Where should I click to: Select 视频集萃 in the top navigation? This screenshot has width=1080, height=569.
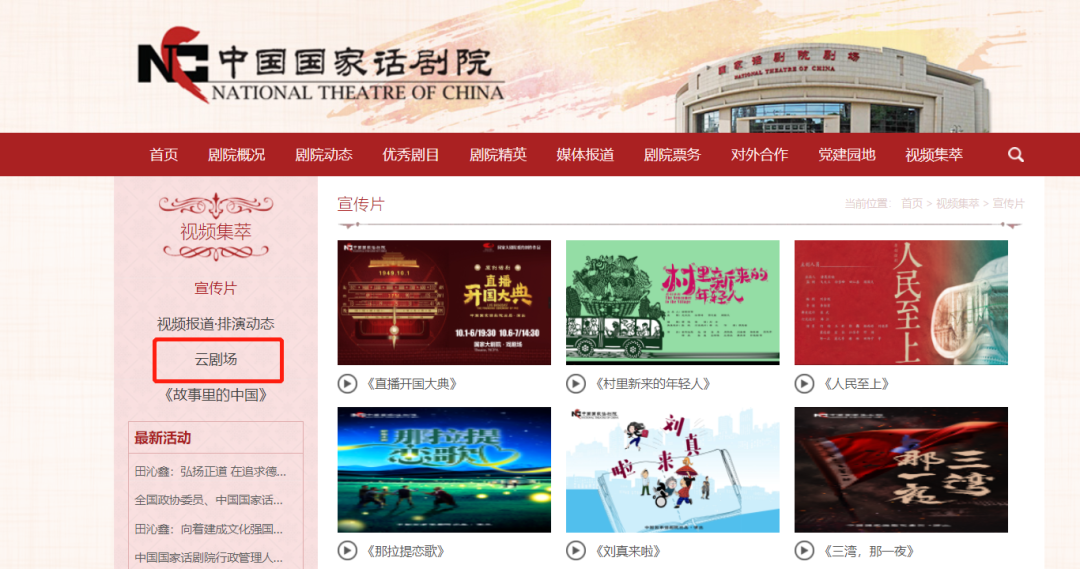point(934,155)
